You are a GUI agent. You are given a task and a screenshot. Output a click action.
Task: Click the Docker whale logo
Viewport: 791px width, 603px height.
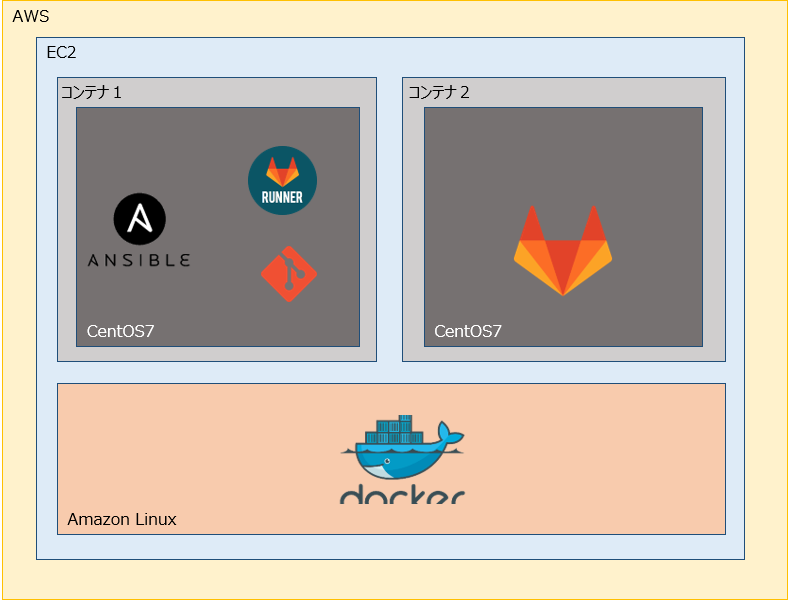[x=402, y=448]
